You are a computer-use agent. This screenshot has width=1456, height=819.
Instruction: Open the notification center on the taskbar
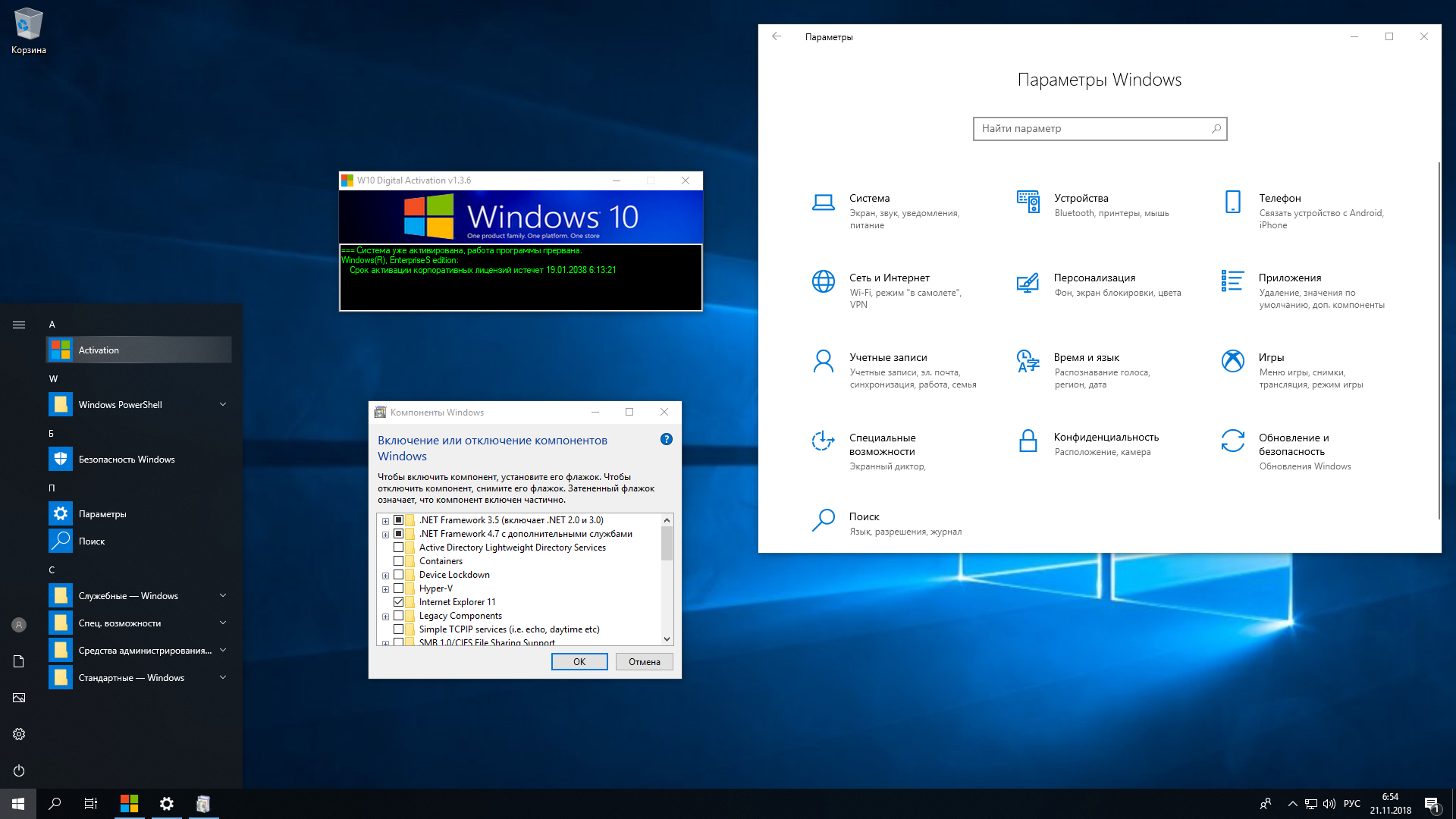pos(1432,804)
